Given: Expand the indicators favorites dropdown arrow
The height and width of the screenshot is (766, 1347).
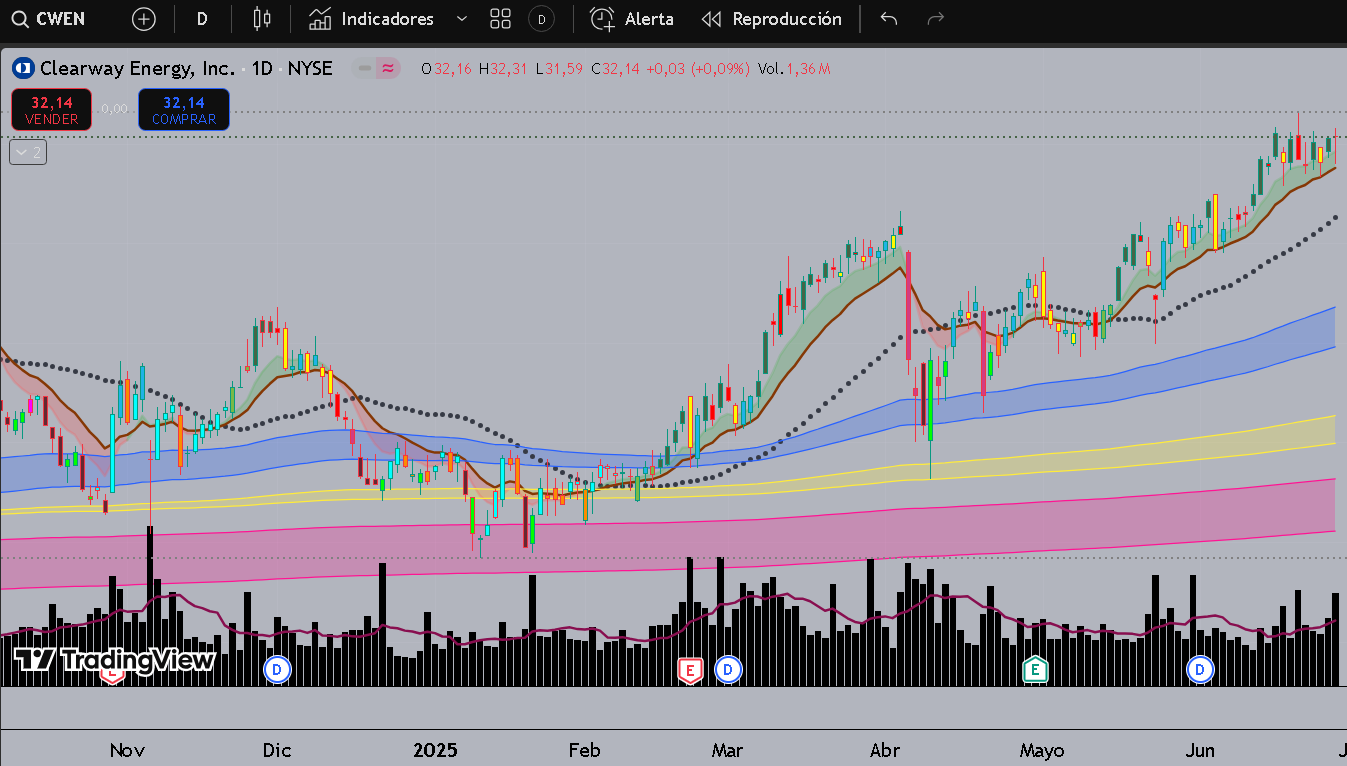Looking at the screenshot, I should 461,19.
